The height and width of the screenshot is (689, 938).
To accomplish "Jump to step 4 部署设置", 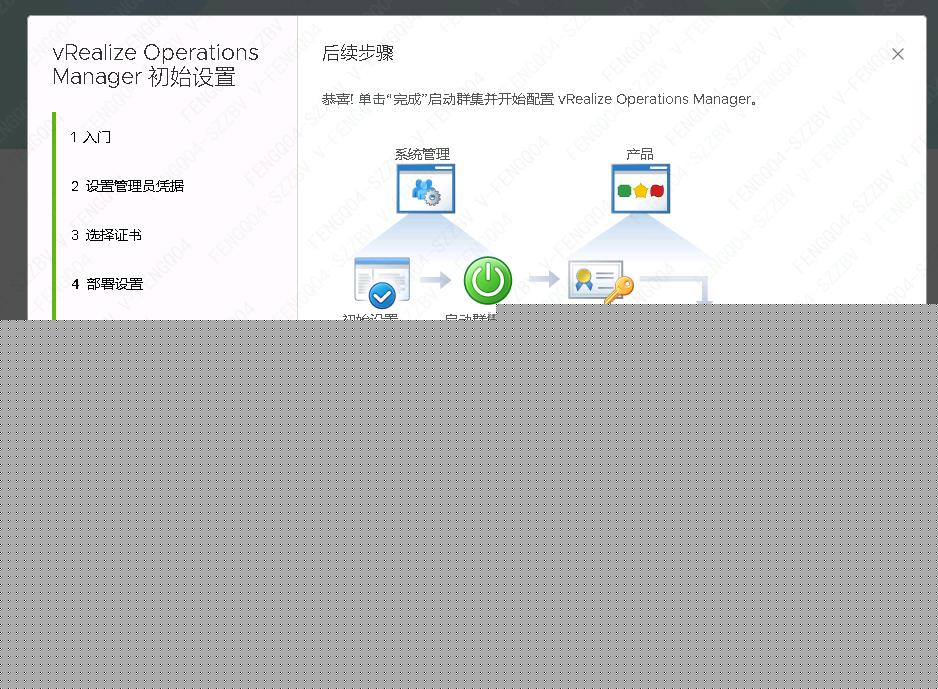I will click(x=106, y=284).
